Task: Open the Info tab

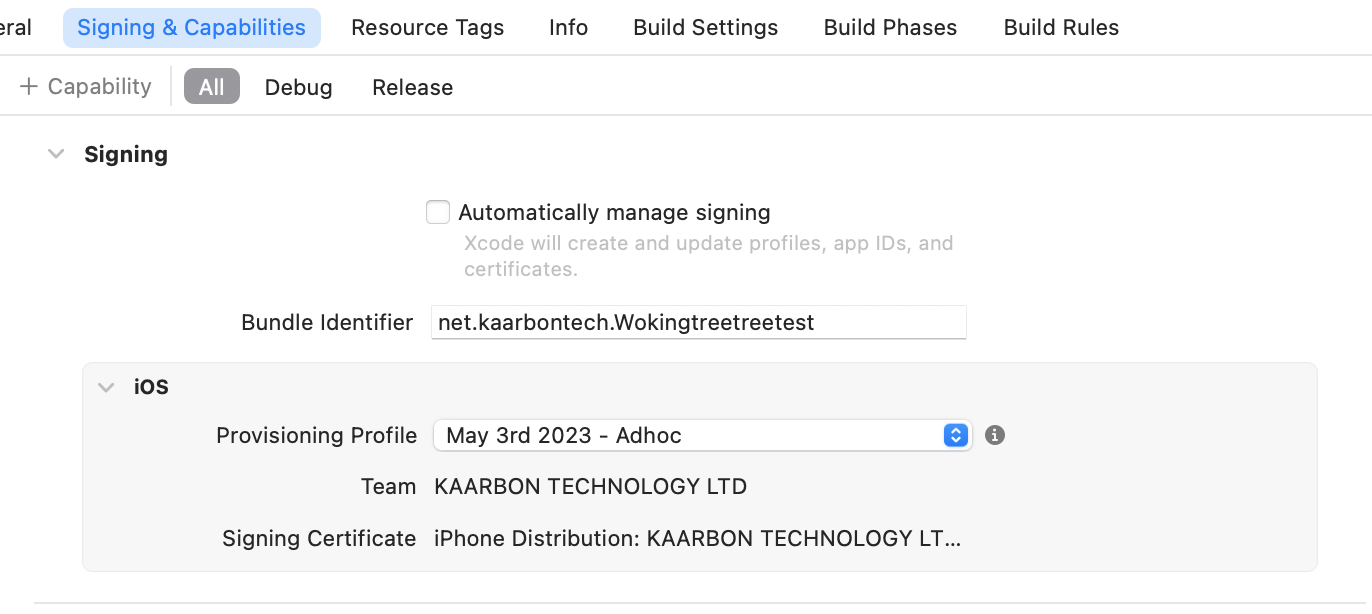Action: (568, 28)
